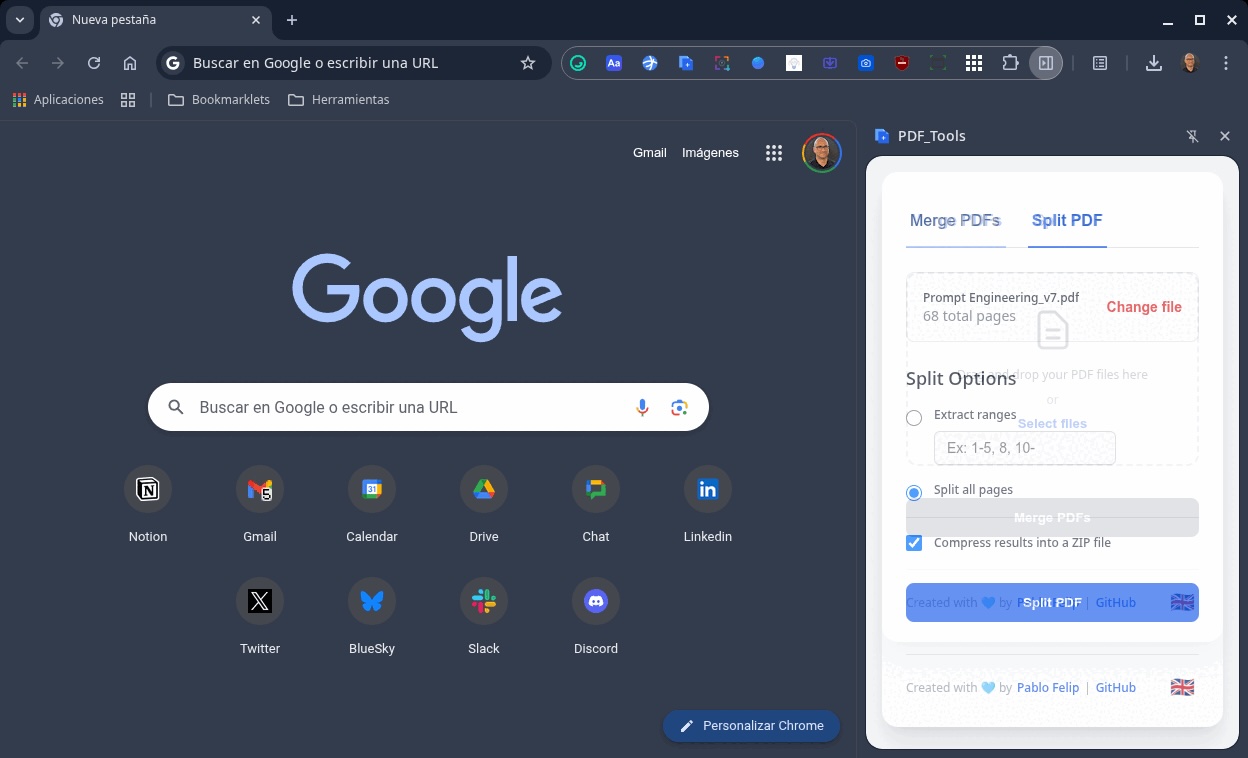Screen dimensions: 1248x758
Task: Open the Chrome three-dot menu
Action: click(1226, 63)
